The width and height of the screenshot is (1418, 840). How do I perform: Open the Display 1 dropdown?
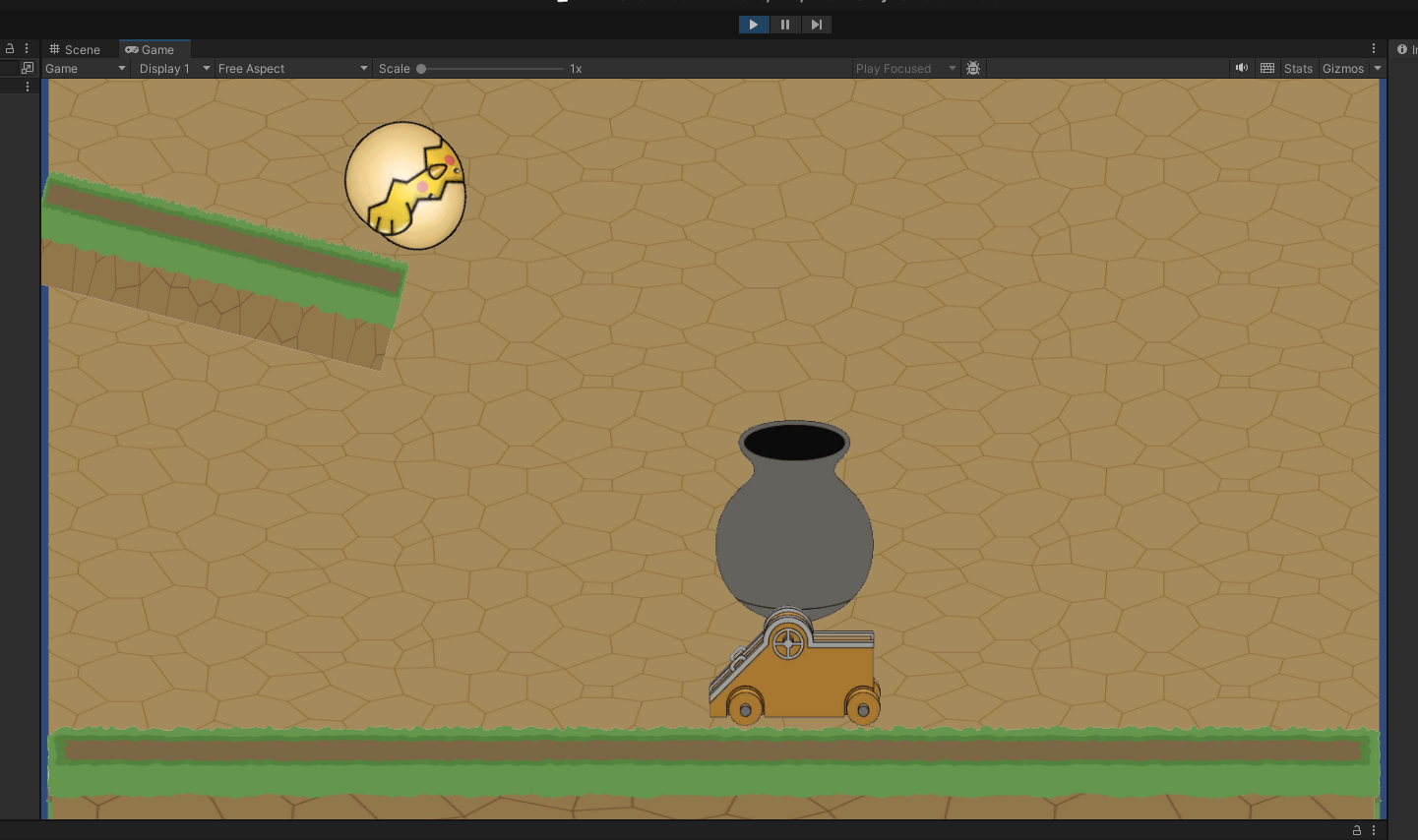coord(174,68)
